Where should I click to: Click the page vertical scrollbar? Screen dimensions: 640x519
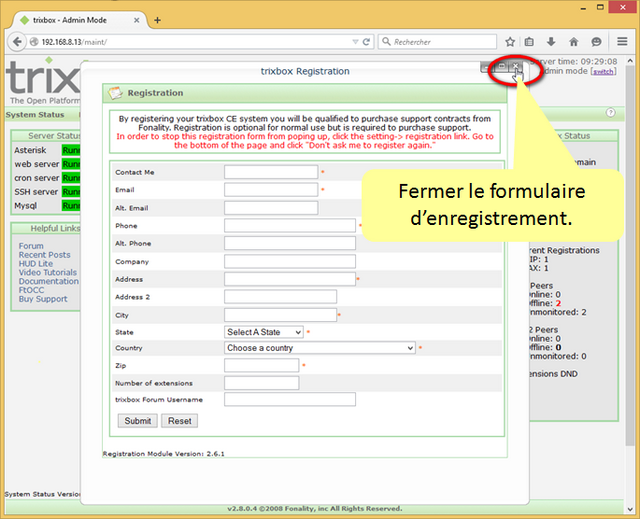pyautogui.click(x=630, y=257)
